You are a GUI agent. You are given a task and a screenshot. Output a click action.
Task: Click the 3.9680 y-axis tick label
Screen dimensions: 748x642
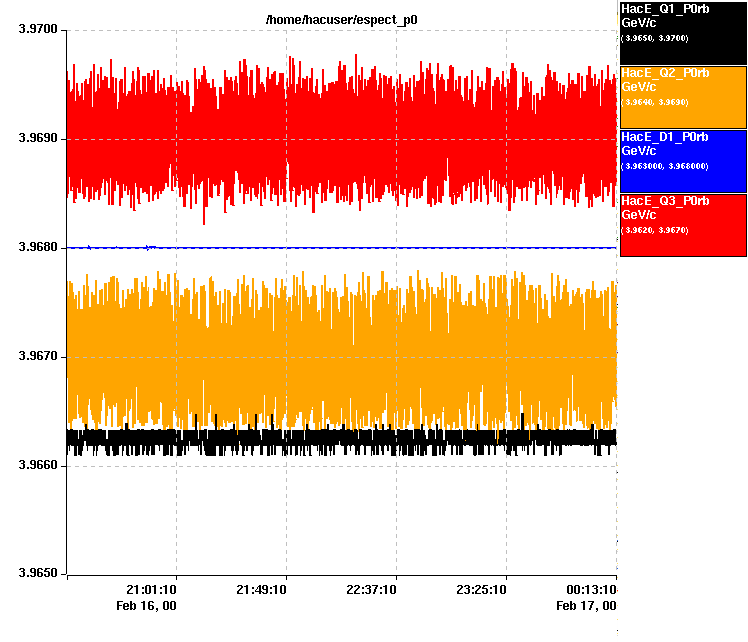(x=38, y=247)
